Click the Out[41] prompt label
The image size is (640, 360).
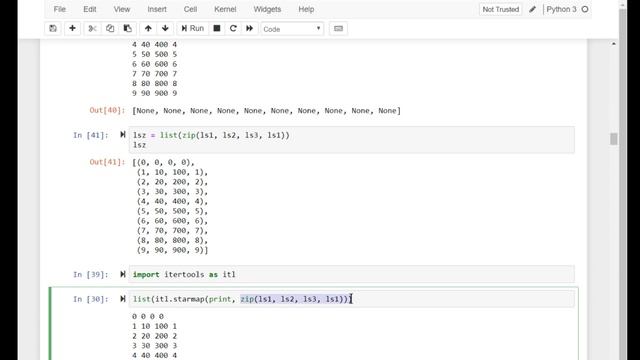[107, 162]
